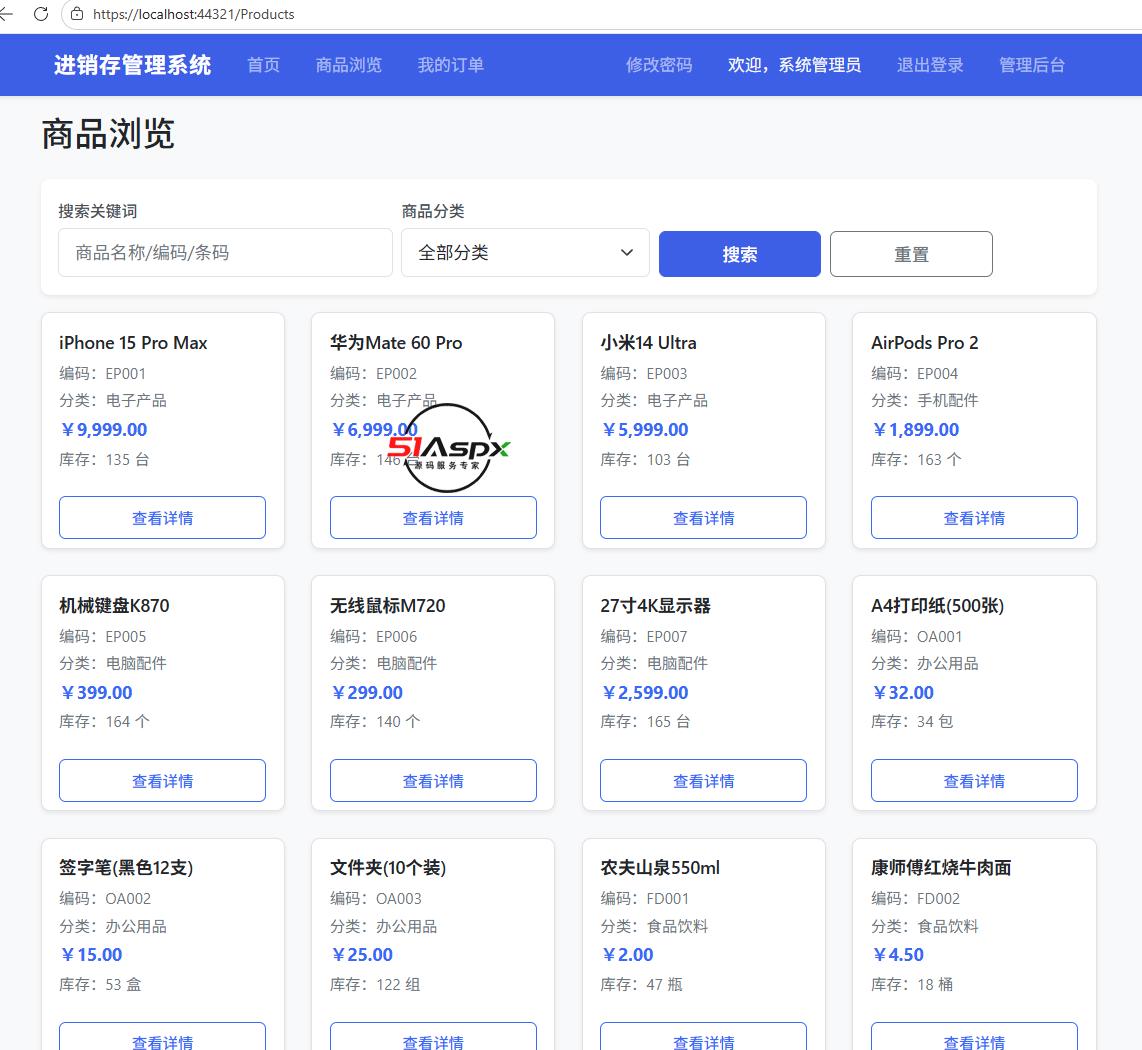Click price ¥2,599.00
The image size is (1142, 1050).
645,692
